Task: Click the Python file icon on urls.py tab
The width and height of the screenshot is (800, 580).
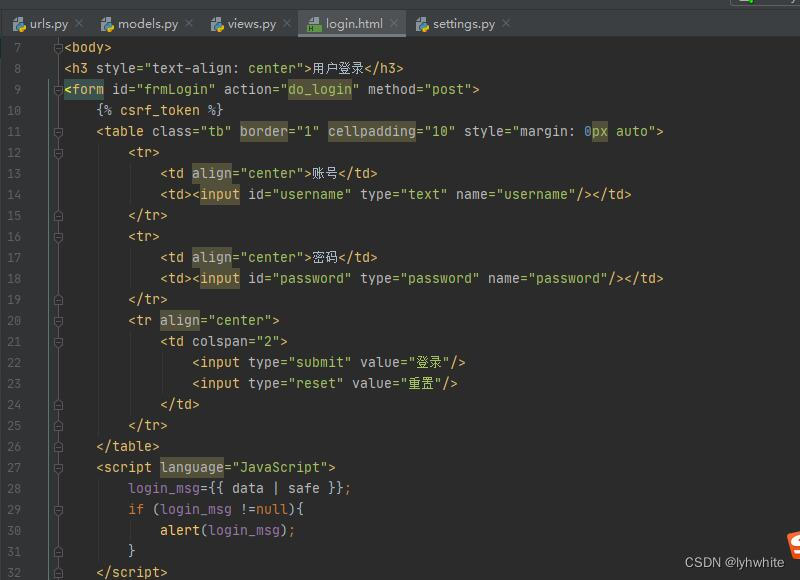Action: (x=19, y=24)
